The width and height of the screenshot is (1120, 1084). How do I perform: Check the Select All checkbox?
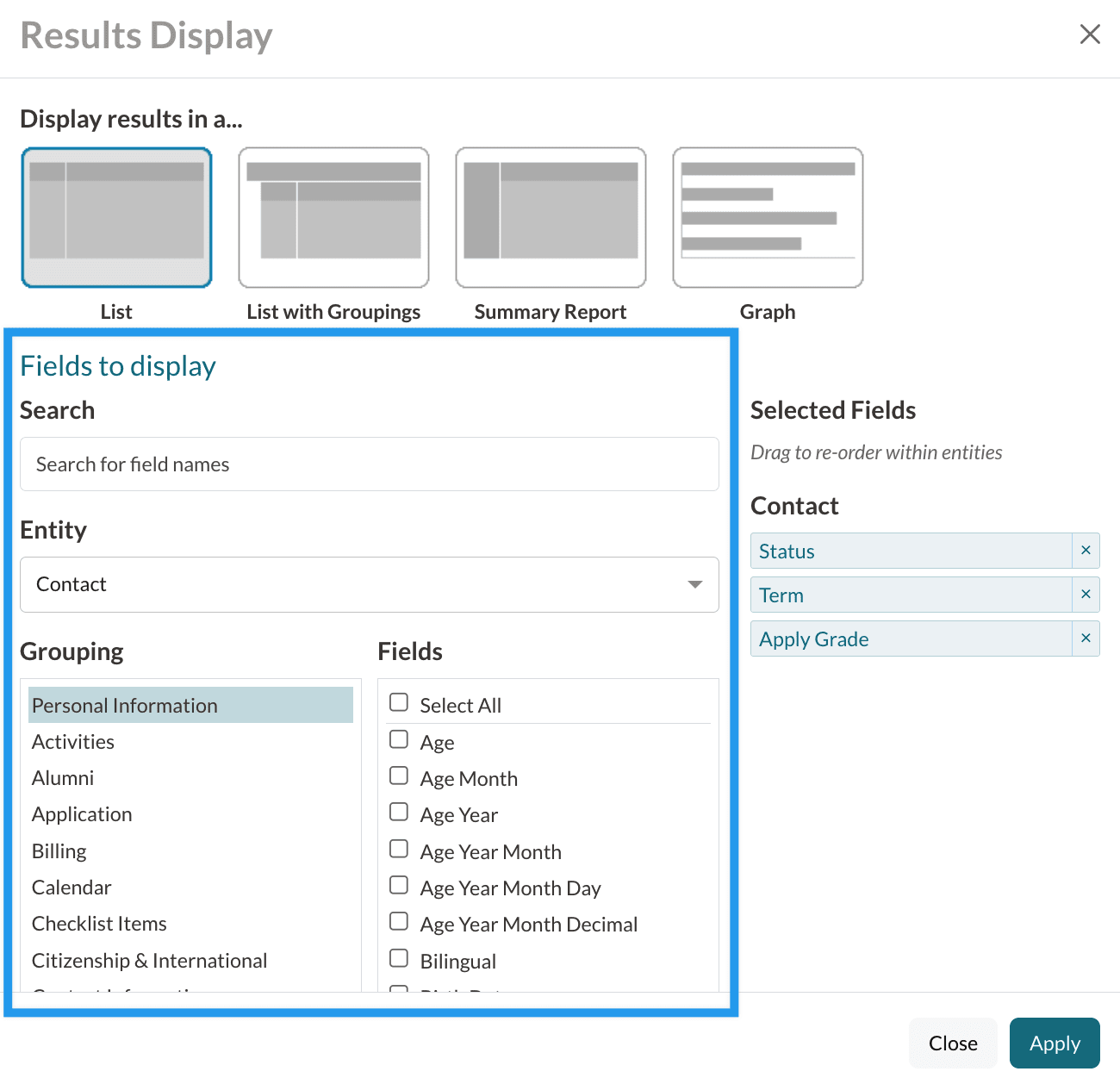(399, 703)
